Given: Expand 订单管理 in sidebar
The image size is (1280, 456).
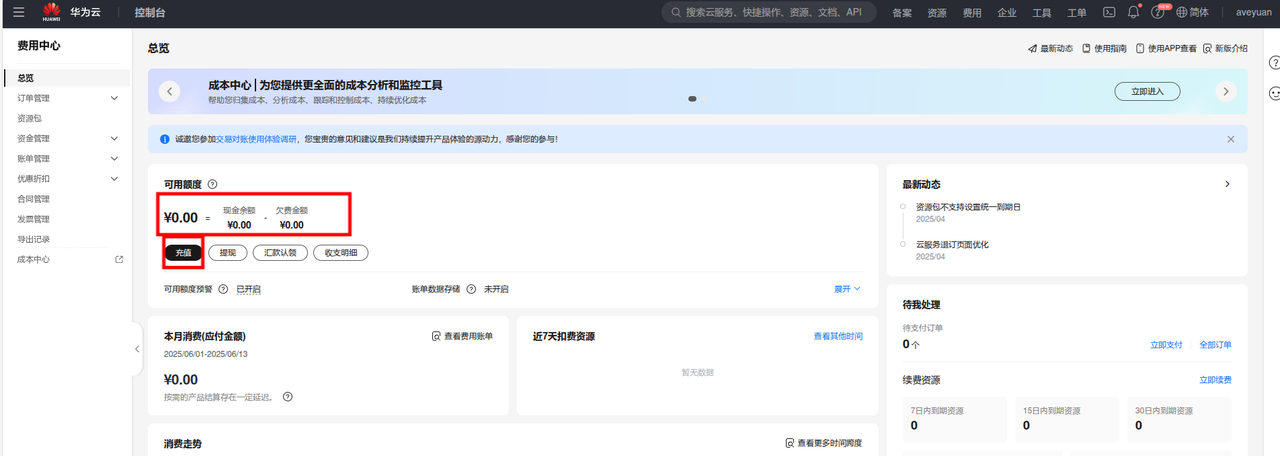Looking at the screenshot, I should (114, 98).
